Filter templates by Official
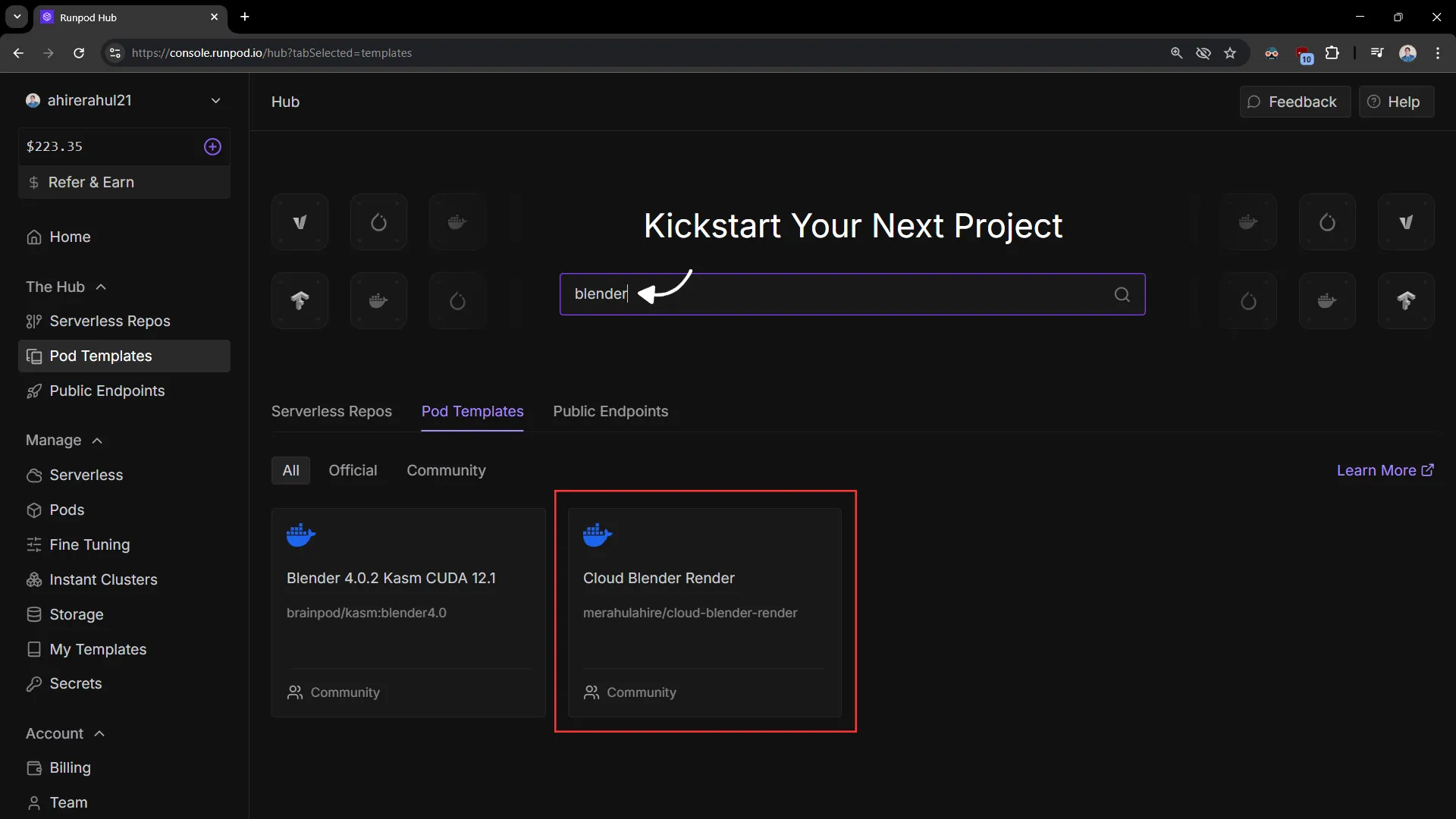 click(353, 470)
